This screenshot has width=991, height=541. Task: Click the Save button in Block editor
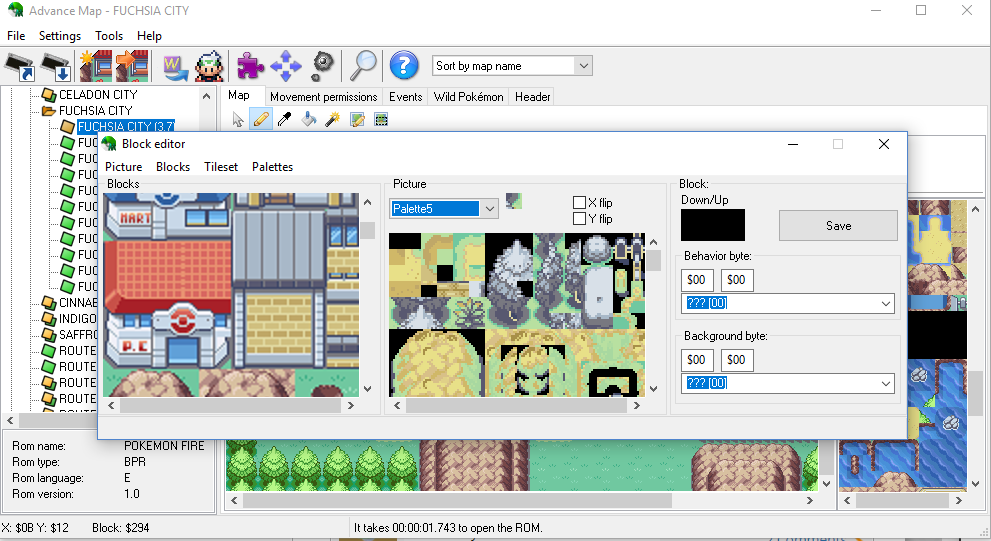pos(838,226)
